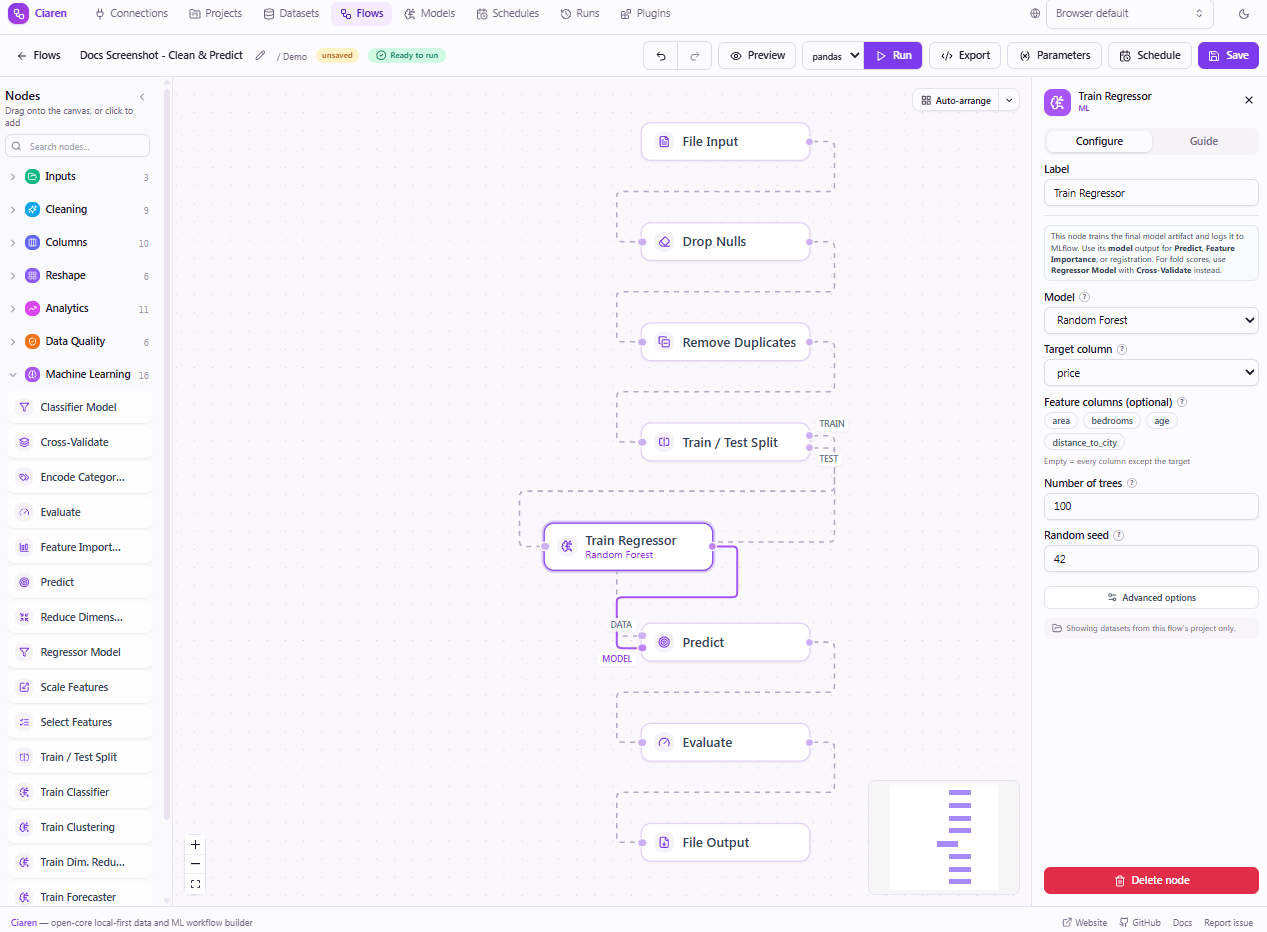
Task: Save the flow
Action: tap(1228, 56)
